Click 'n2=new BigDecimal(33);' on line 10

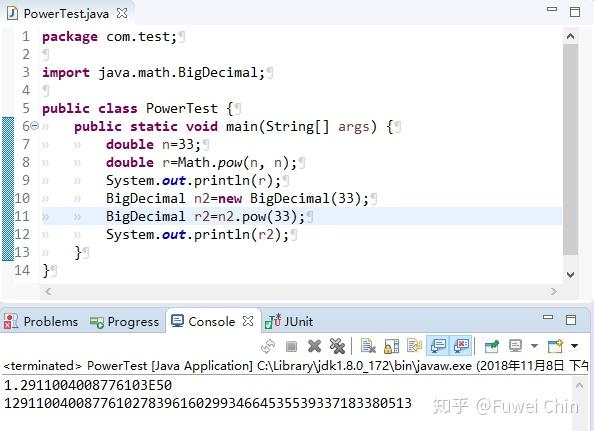tap(281, 198)
